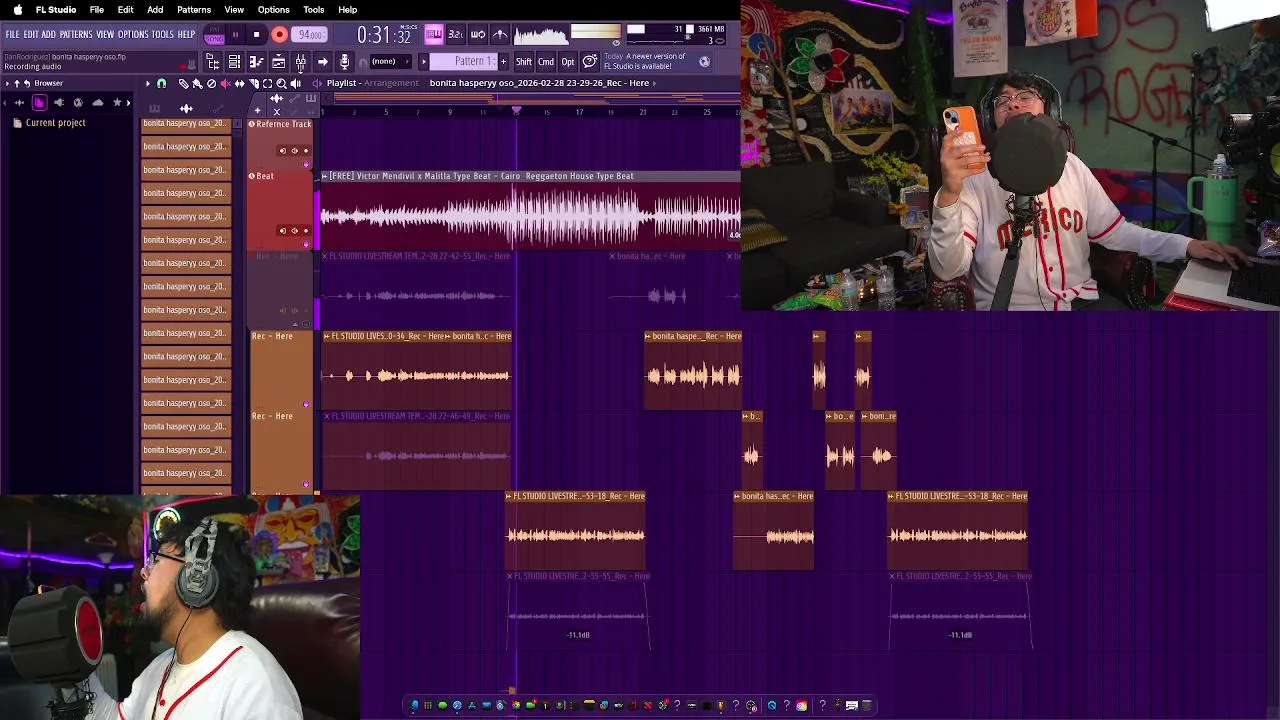Click the right-arrow icon beside the microphone

point(323,62)
